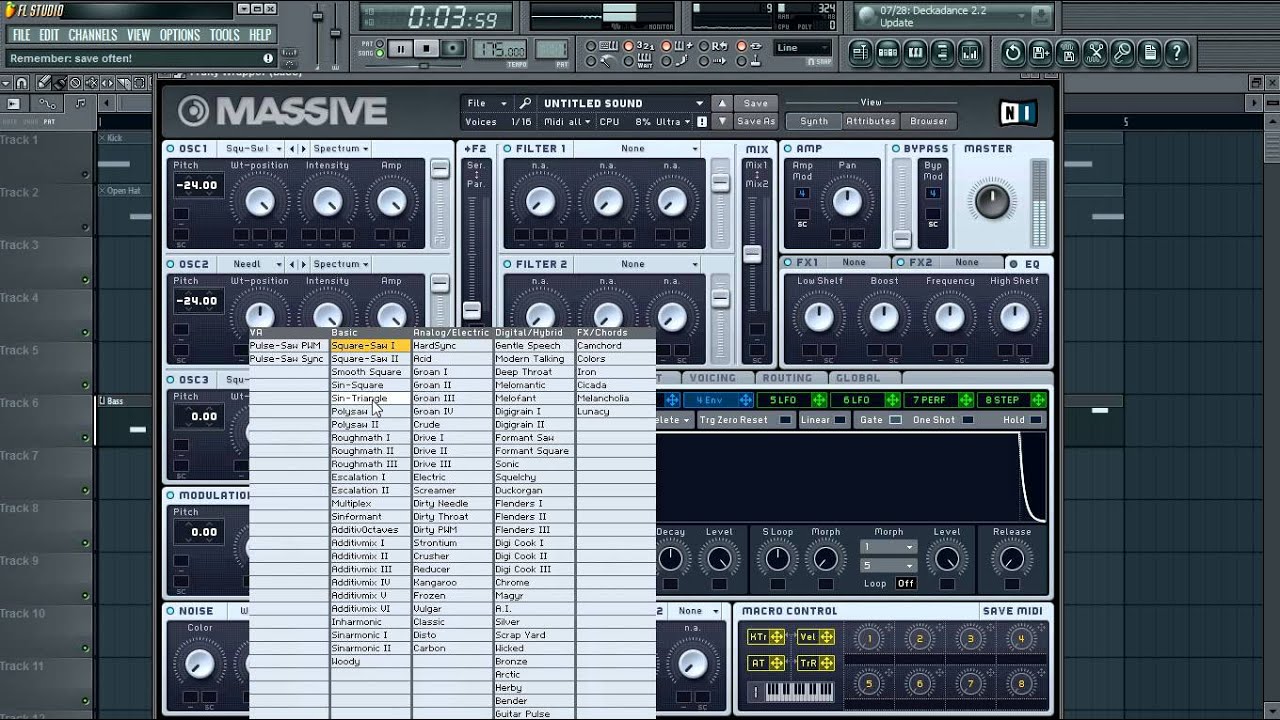This screenshot has height=720, width=1280.
Task: Click the exclamation panic icon next to Ultra
Action: click(702, 122)
